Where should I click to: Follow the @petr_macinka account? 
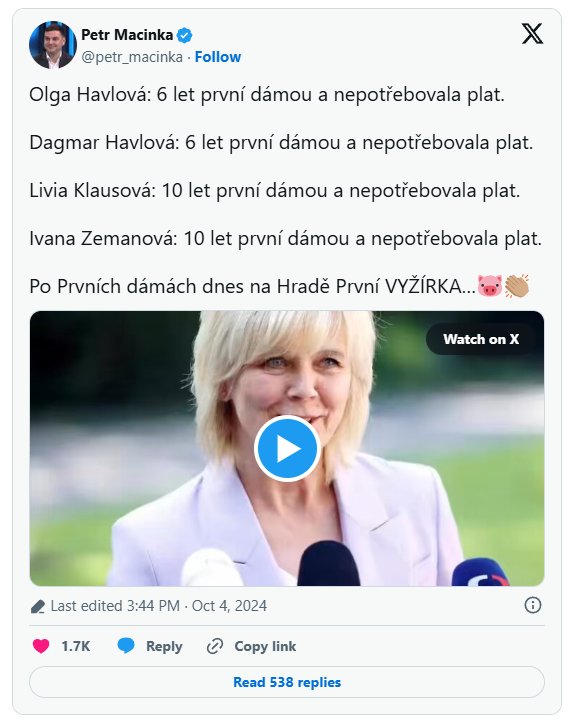coord(217,57)
